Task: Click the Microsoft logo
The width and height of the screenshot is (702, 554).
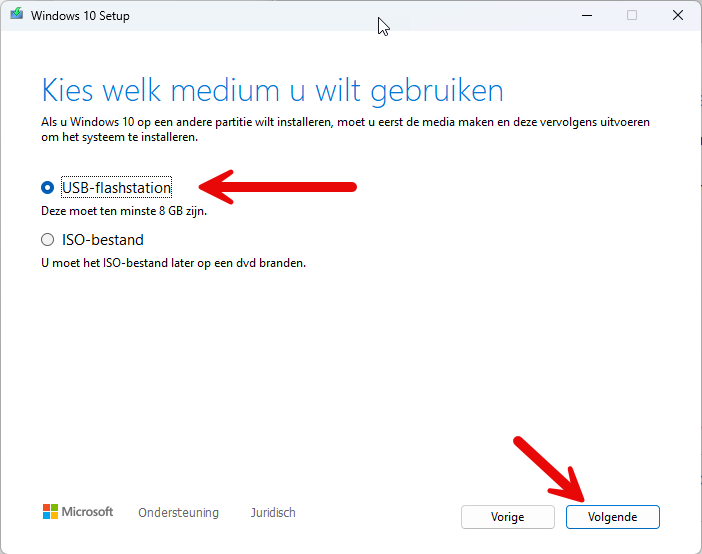Action: 78,511
